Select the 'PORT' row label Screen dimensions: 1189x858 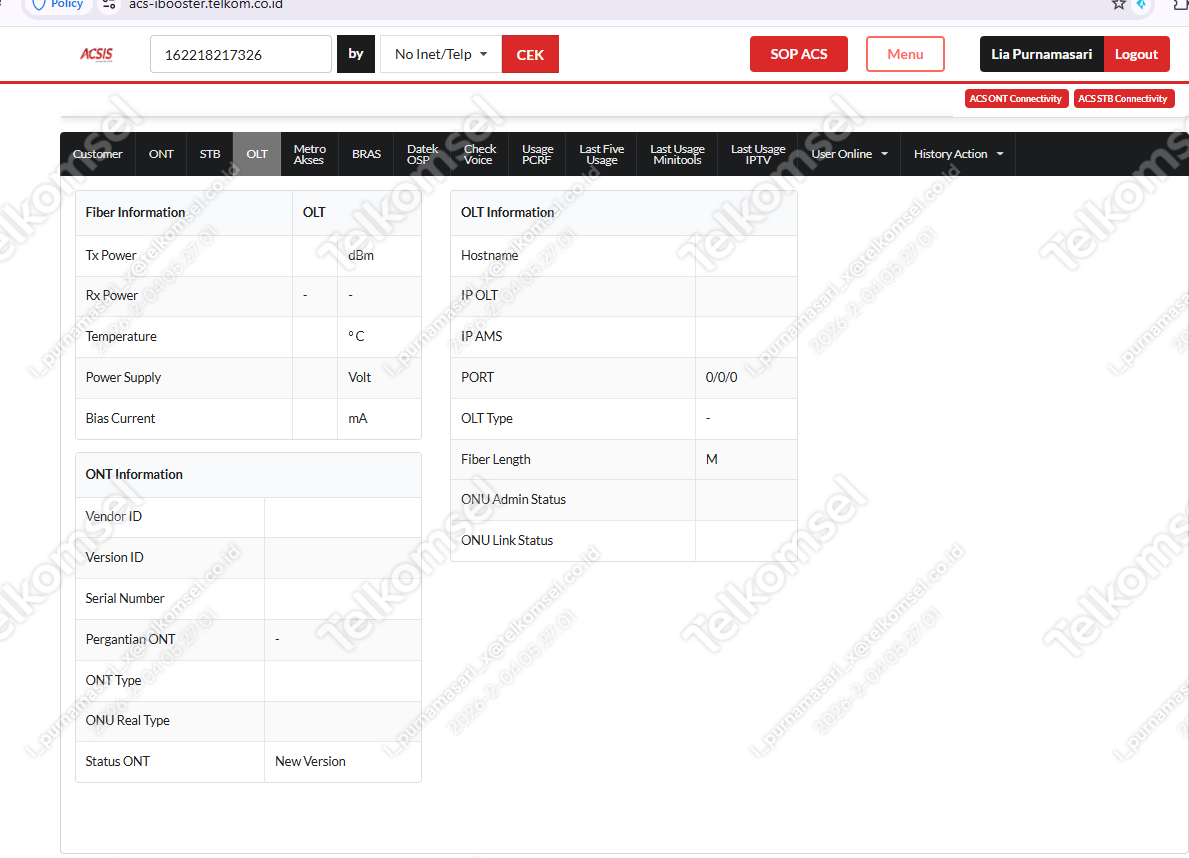coord(477,377)
